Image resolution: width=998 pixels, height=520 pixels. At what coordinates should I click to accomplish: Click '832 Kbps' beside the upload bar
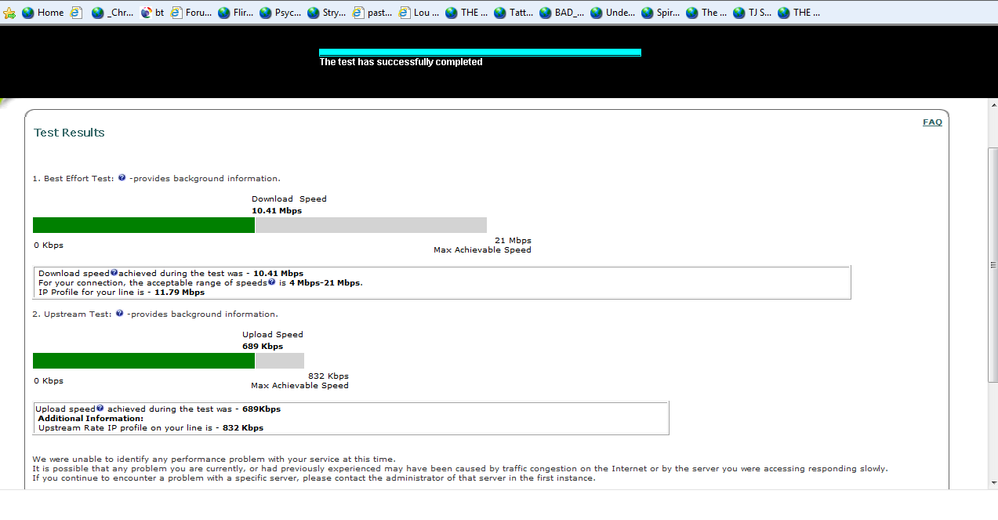(x=328, y=376)
